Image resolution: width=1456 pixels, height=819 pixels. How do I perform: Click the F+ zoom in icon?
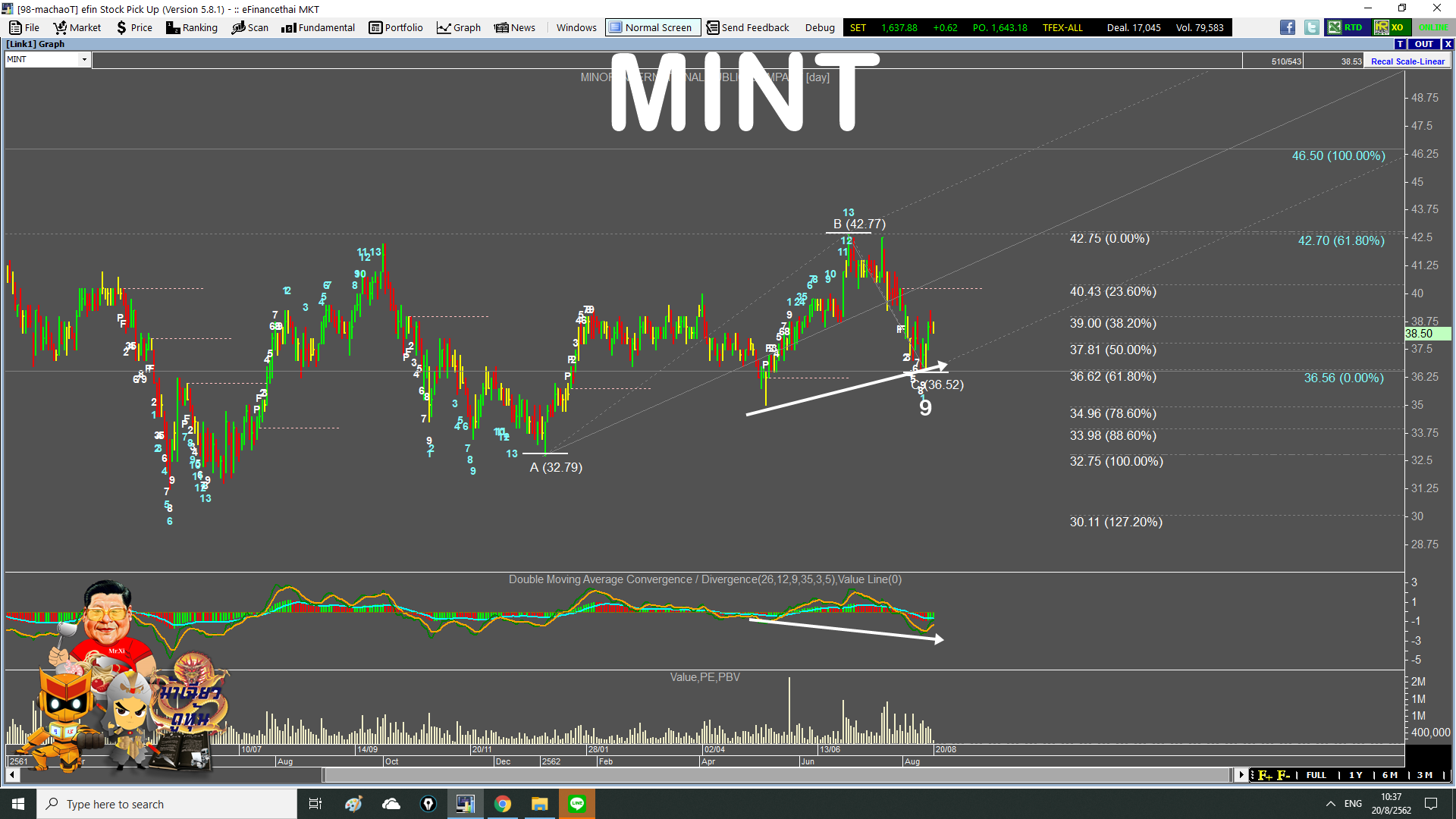1264,775
